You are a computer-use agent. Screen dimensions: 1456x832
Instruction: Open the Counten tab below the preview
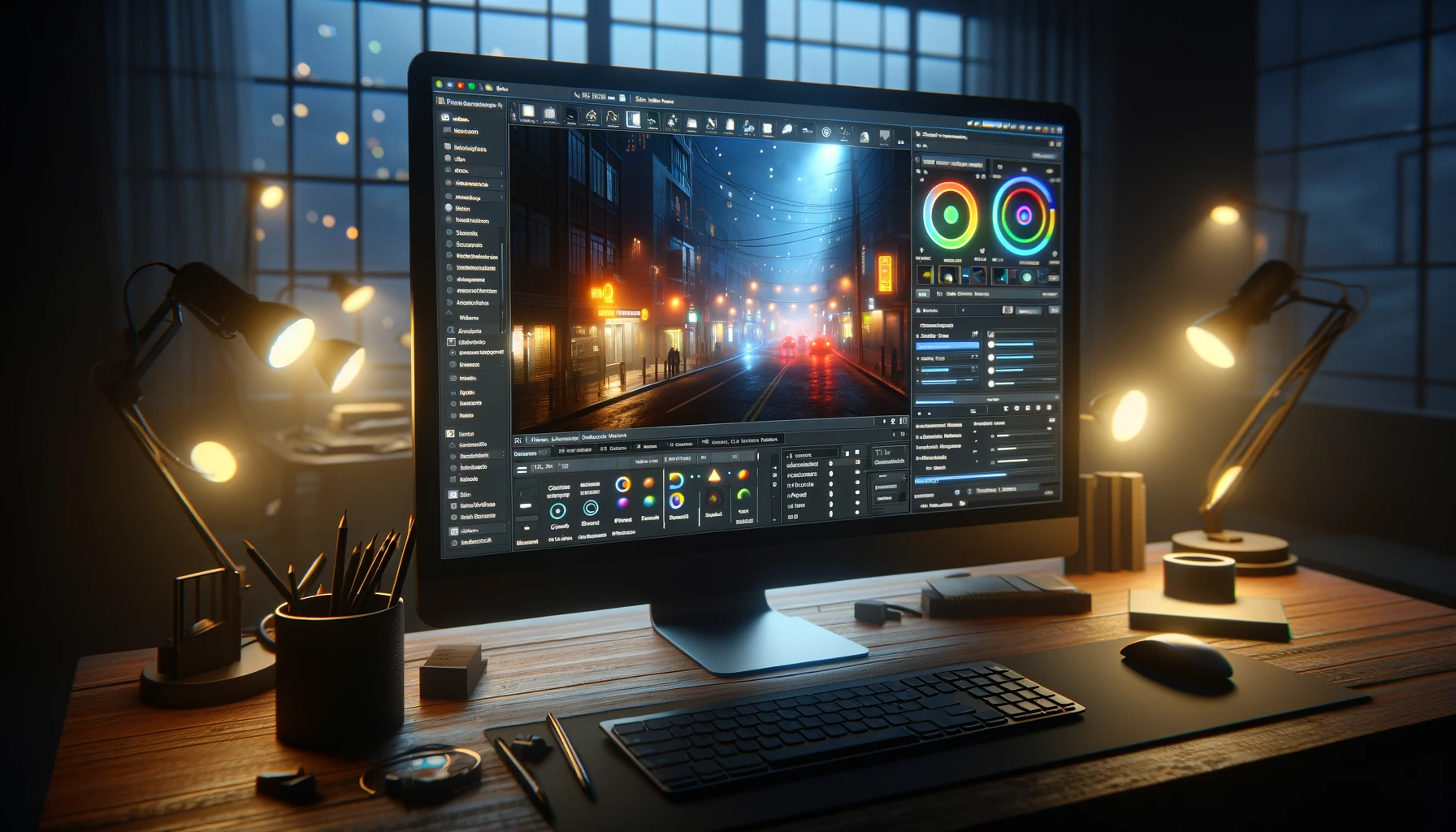682,444
